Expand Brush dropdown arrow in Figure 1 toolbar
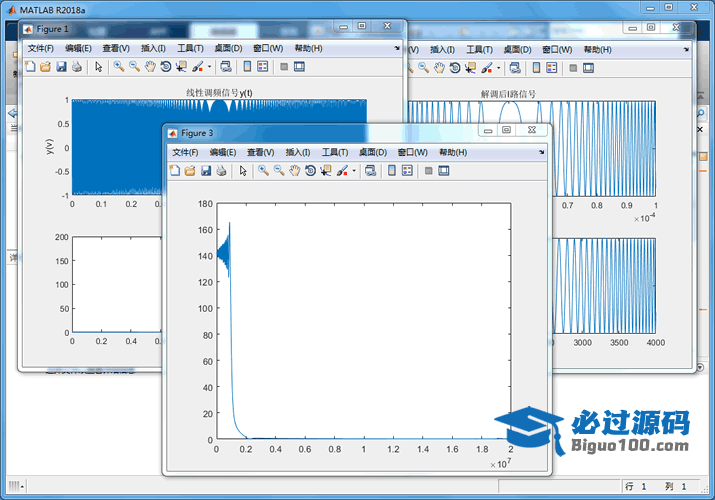The height and width of the screenshot is (500, 715). (x=208, y=67)
